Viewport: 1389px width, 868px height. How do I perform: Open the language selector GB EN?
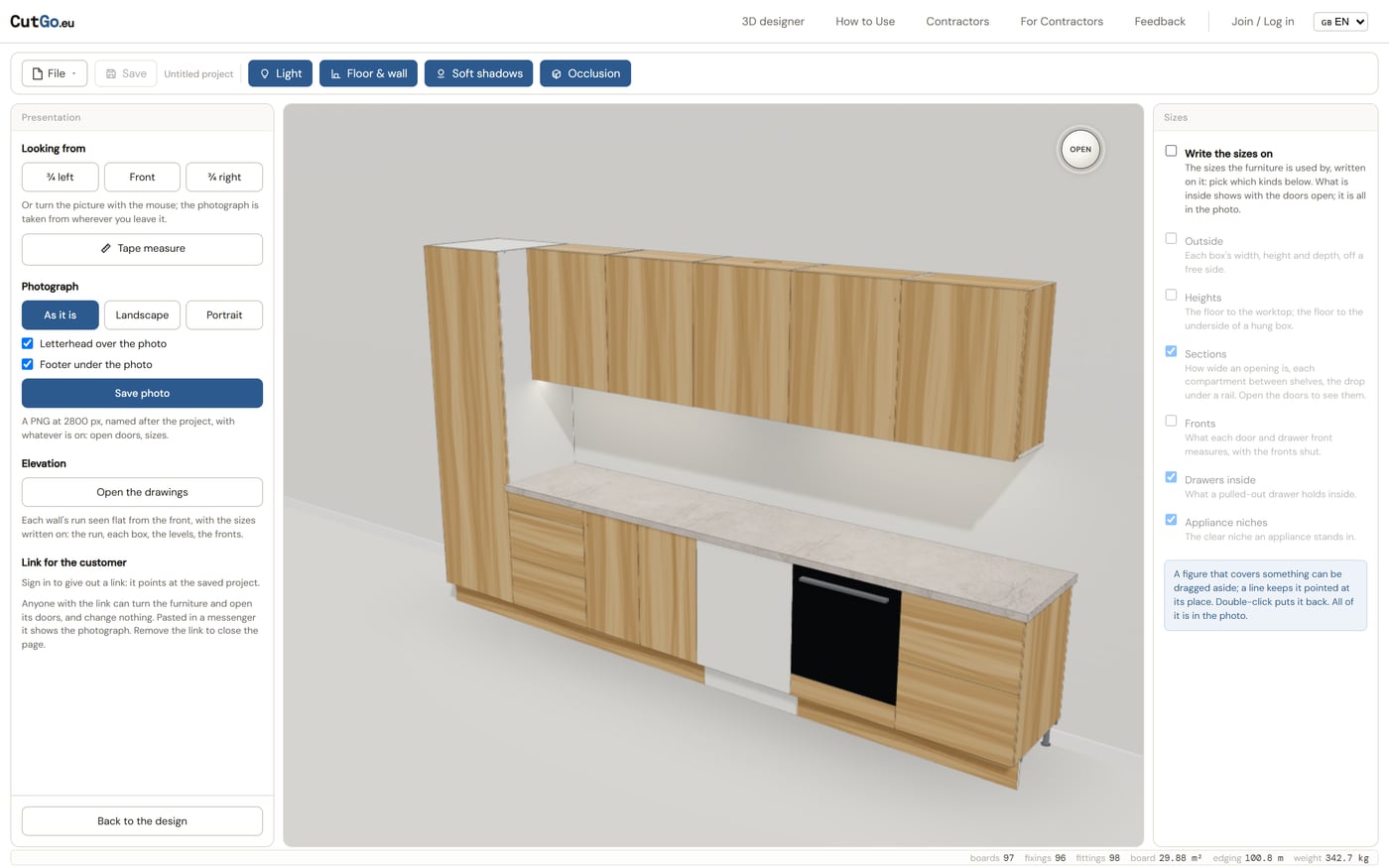(x=1340, y=21)
